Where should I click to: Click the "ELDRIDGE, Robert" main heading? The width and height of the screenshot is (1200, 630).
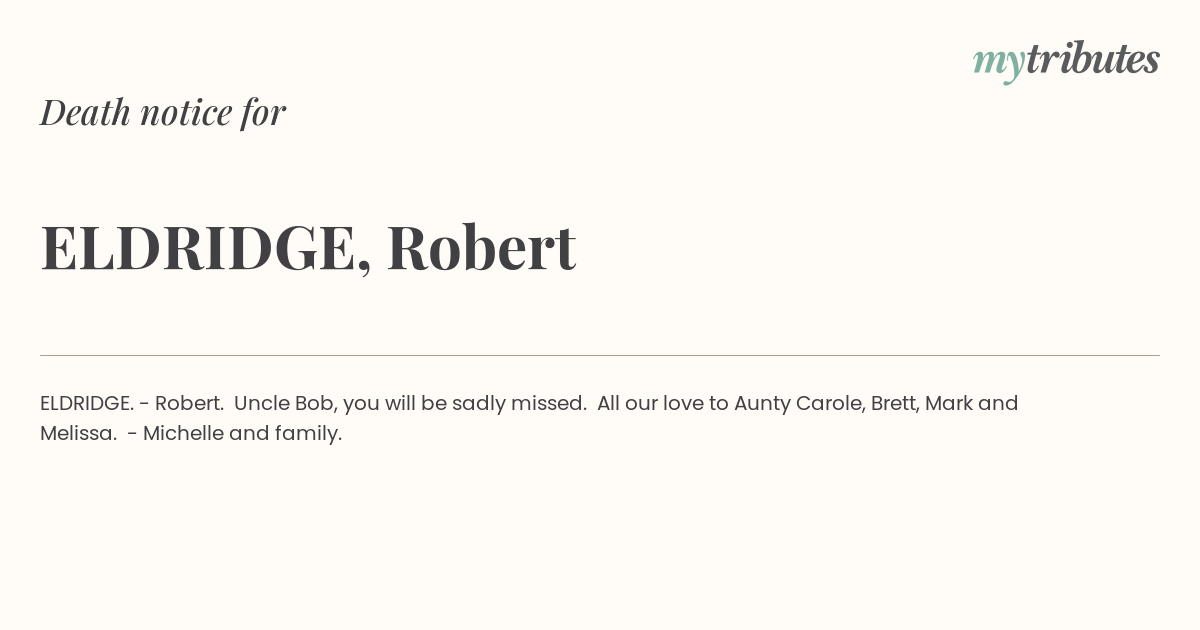pos(308,247)
